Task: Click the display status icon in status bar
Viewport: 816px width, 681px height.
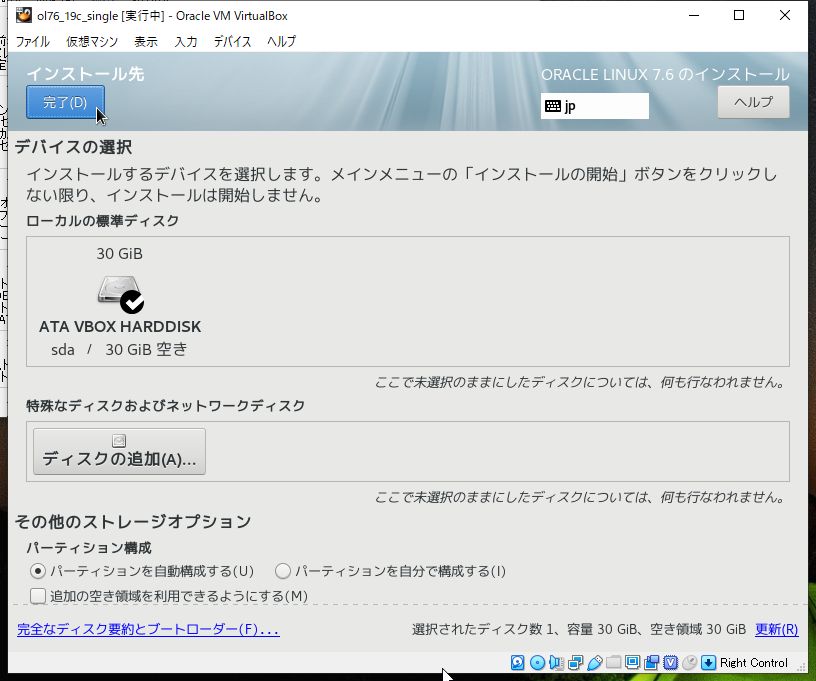Action: pyautogui.click(x=632, y=662)
